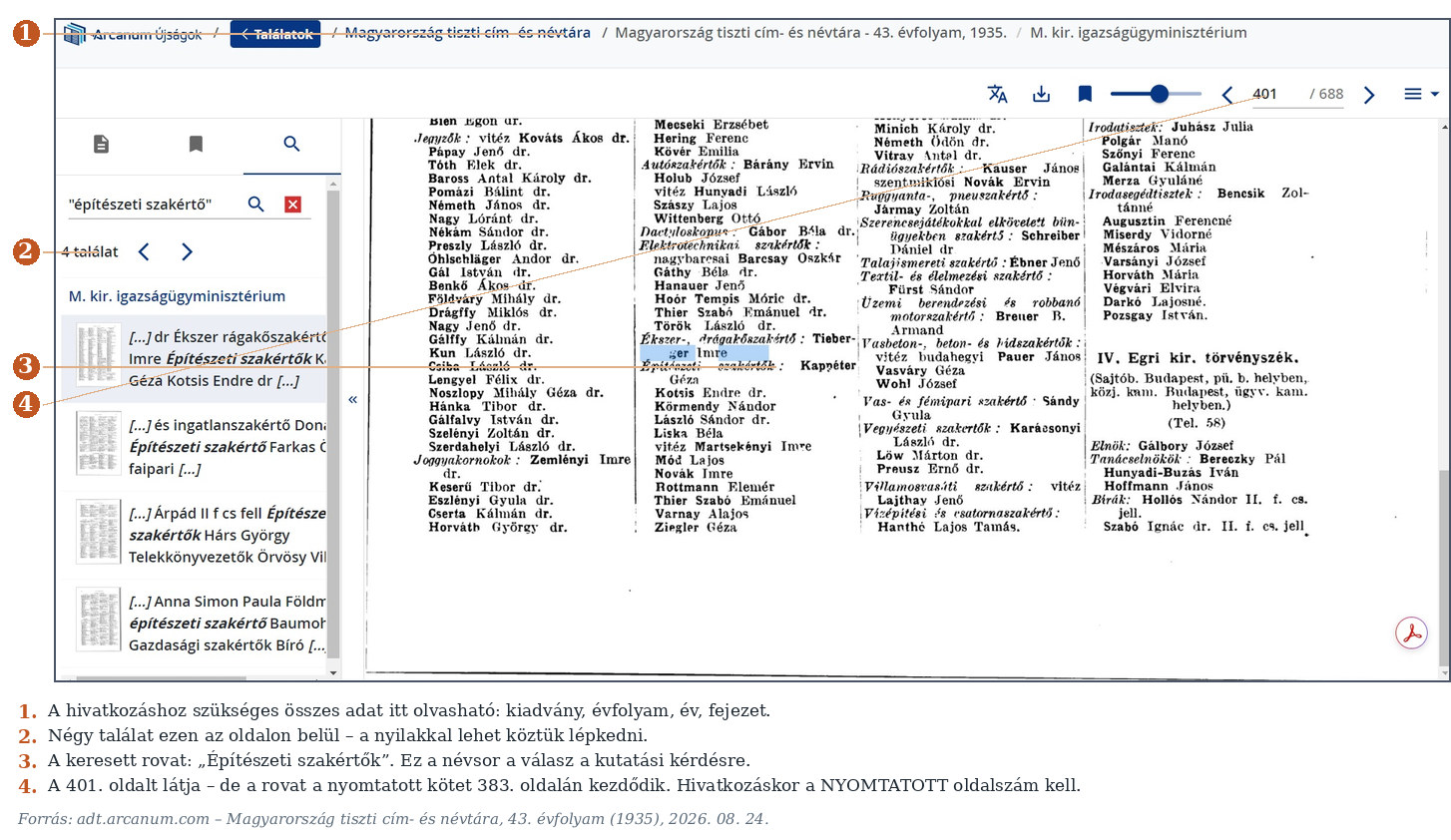Click the "IV. Egri kir. törvényszék." heading
1451x840 pixels.
click(1198, 357)
